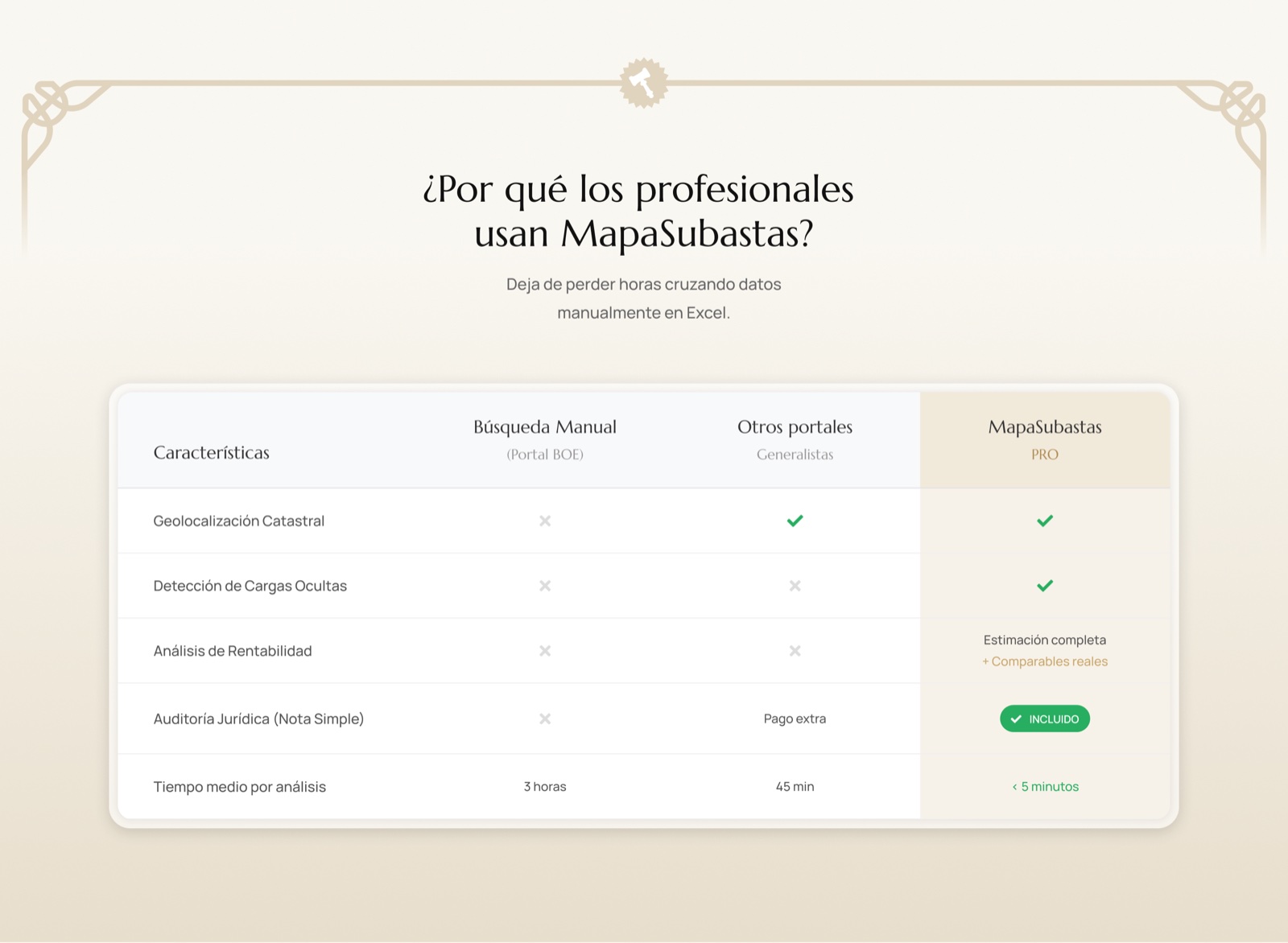The image size is (1288, 943).
Task: Click the X icon for Auditoría Jurídica under Búsqueda Manual
Action: (x=545, y=719)
